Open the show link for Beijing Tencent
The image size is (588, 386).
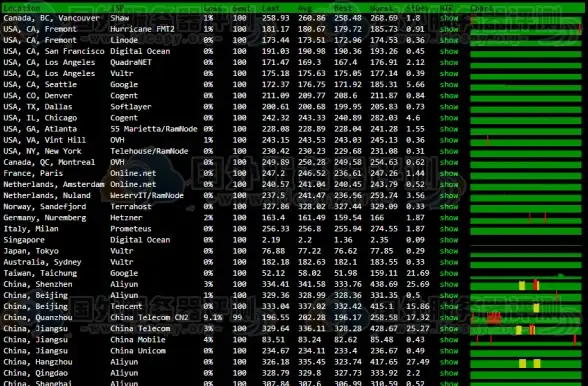[x=449, y=306]
